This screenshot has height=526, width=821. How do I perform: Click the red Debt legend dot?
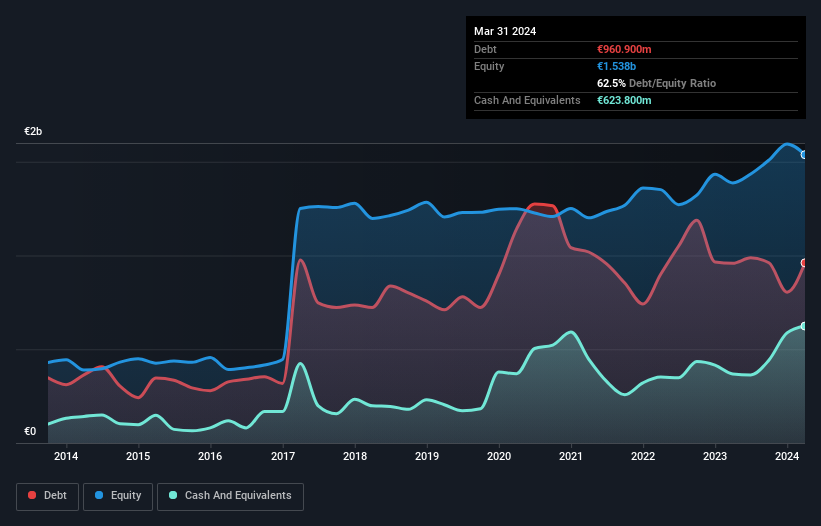click(x=32, y=495)
